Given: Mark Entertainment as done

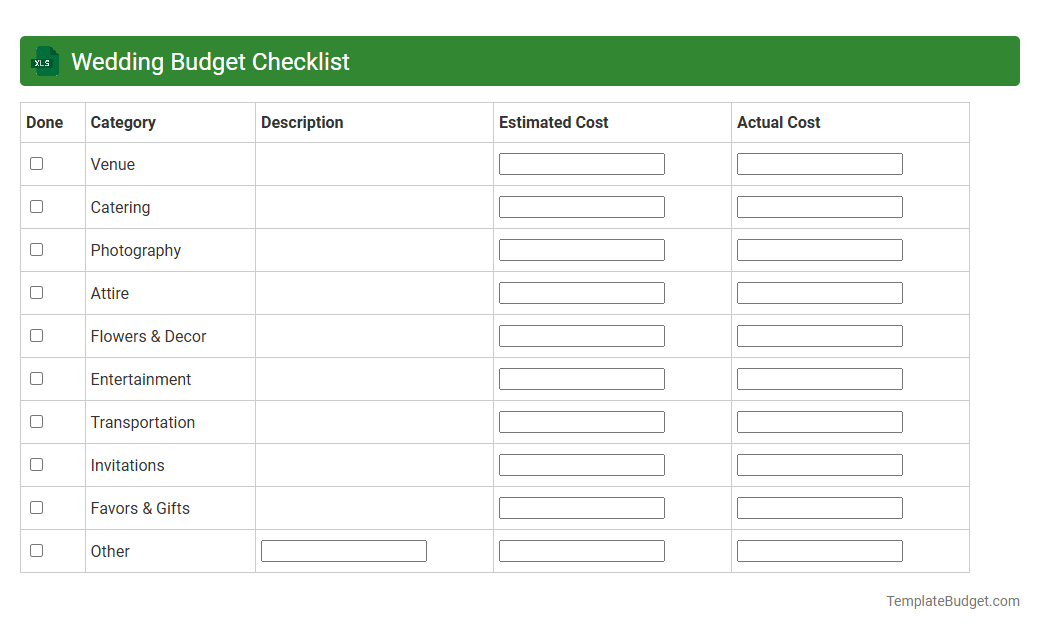Looking at the screenshot, I should click(x=36, y=378).
